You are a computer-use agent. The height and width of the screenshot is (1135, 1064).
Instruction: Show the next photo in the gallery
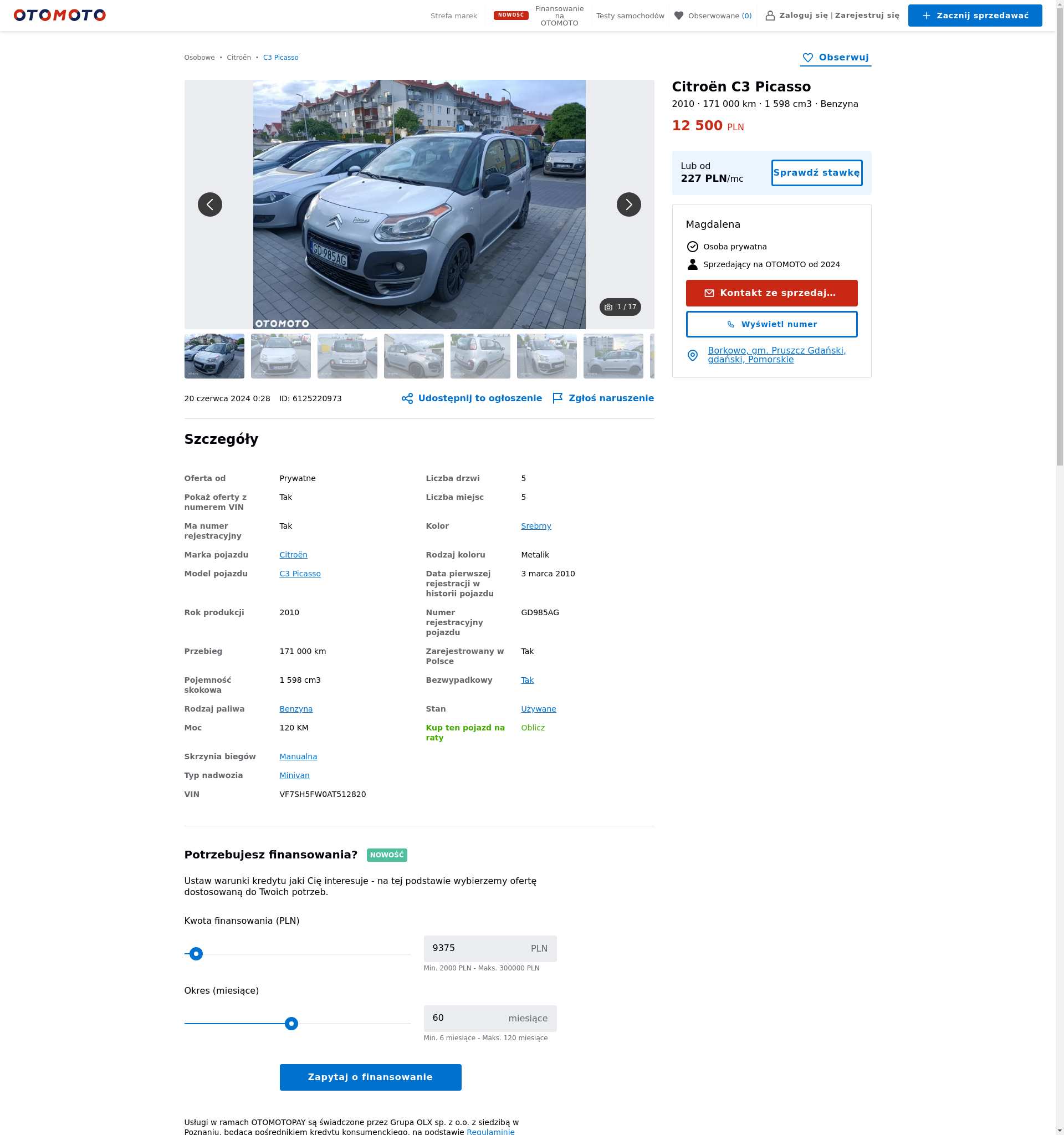click(628, 204)
